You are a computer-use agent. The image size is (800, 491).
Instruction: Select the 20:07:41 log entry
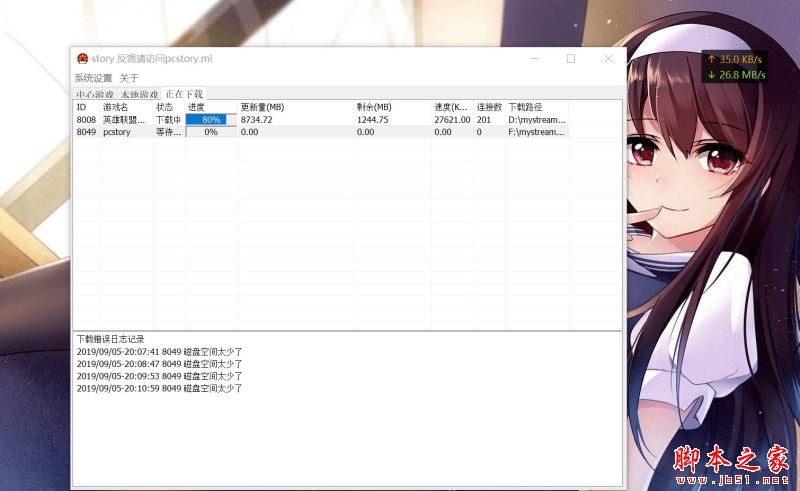159,352
